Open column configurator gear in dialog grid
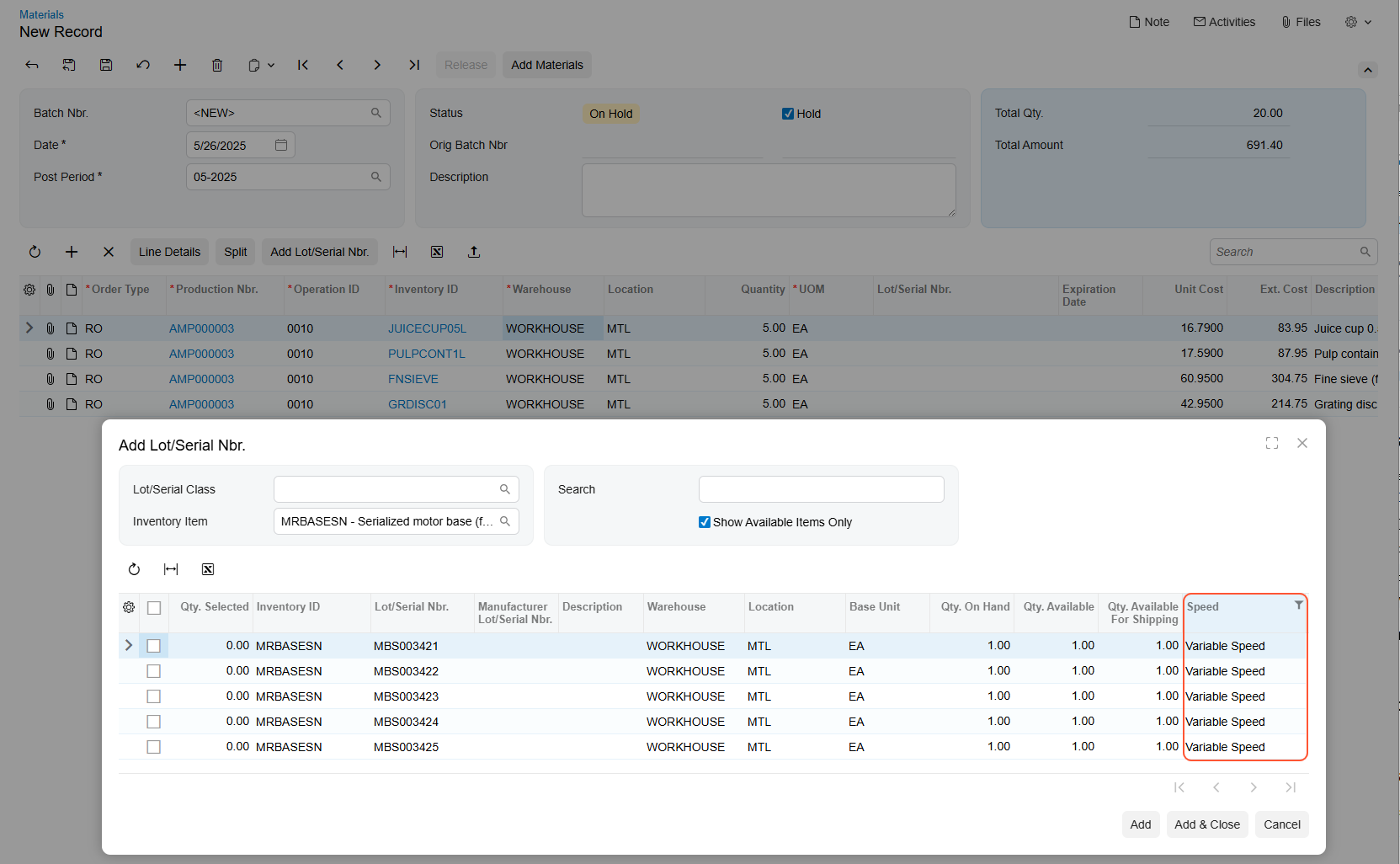Screen dimensions: 1400x864 129,607
